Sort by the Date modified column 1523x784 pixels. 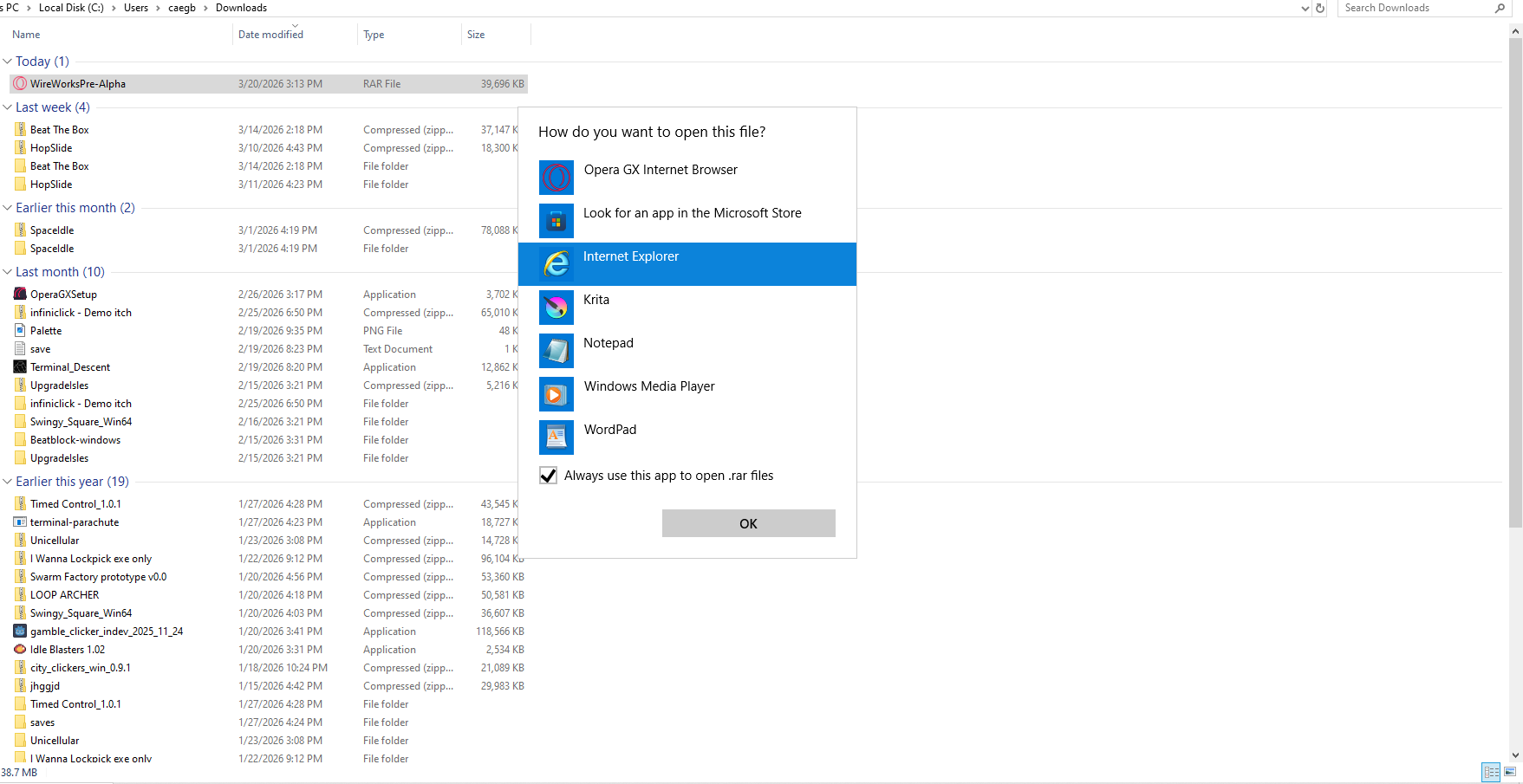pos(270,35)
